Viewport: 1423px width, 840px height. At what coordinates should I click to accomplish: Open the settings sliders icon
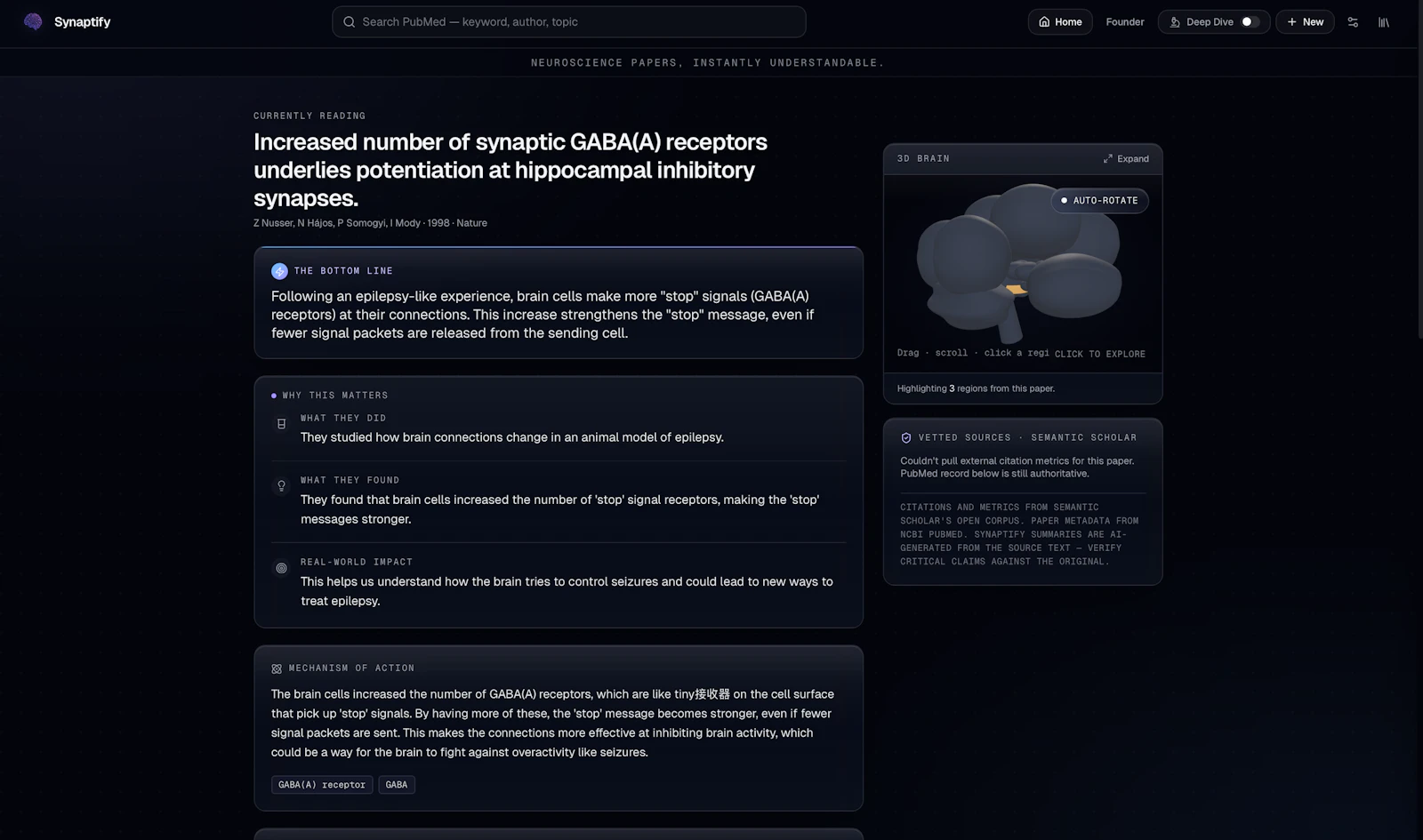(1353, 22)
